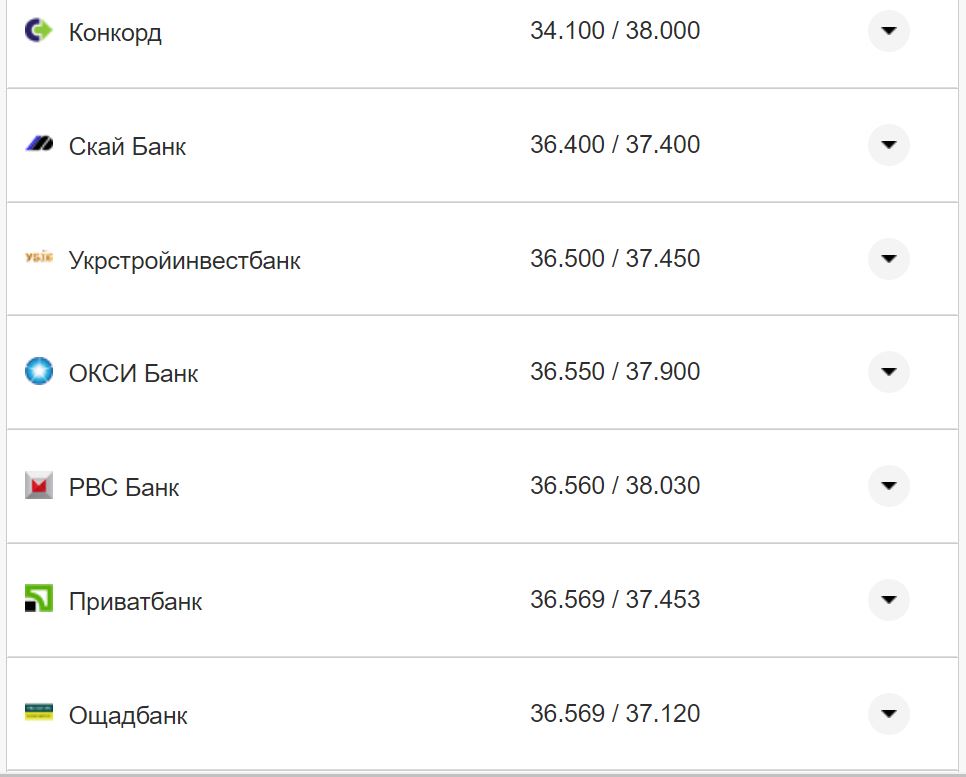Click the Скай Банк logo icon
Image resolution: width=966 pixels, height=777 pixels.
(x=38, y=145)
